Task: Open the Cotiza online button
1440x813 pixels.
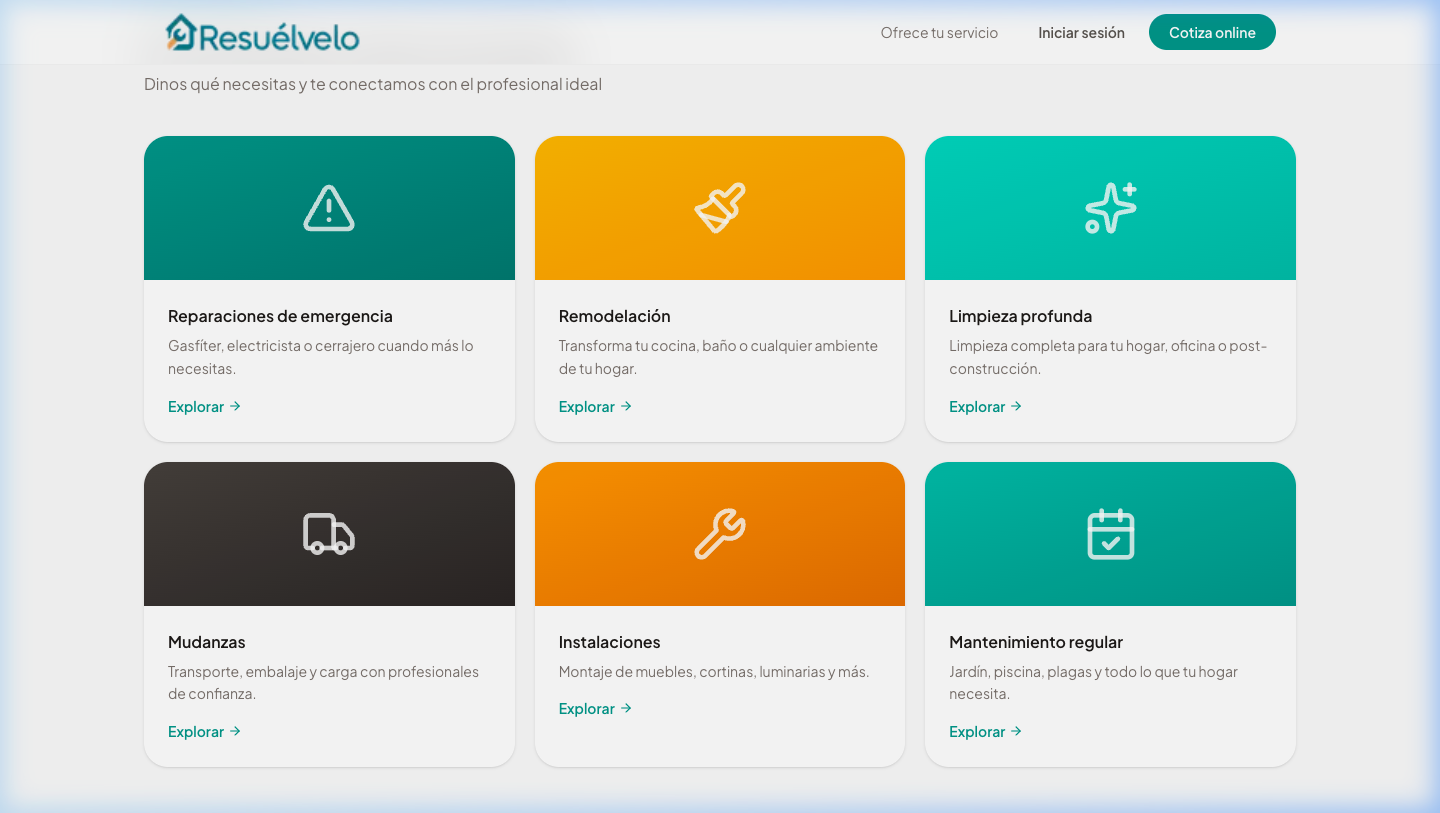Action: pos(1212,32)
